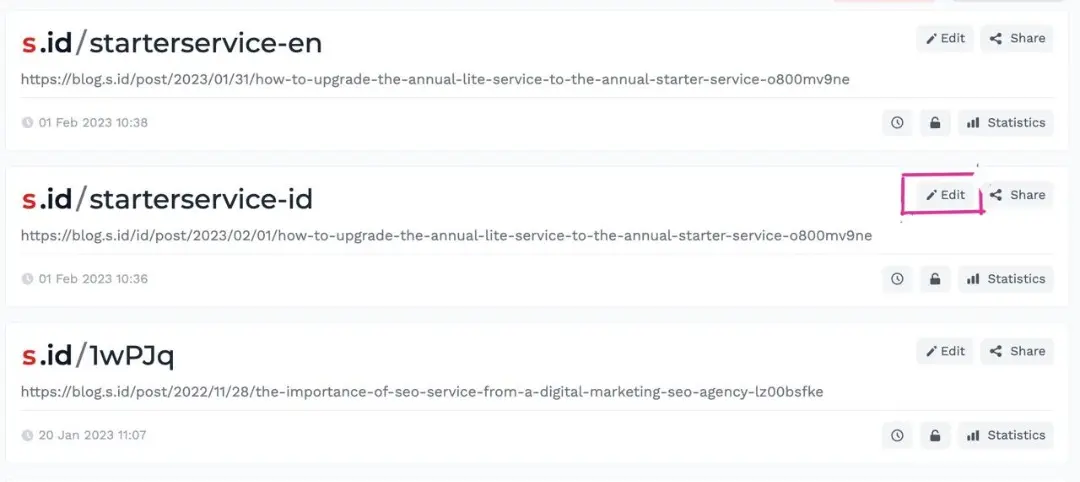This screenshot has height=482, width=1080.
Task: Open the blog.s.id/id/post destination URL
Action: pos(446,236)
